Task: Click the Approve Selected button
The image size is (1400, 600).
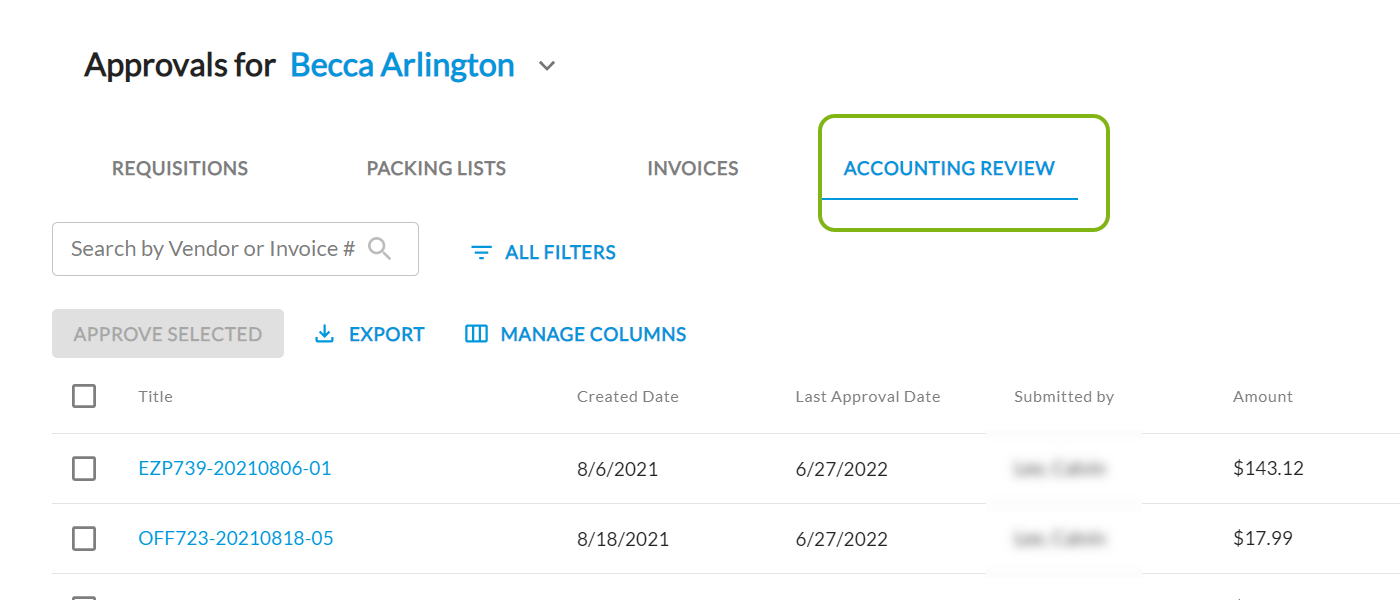Action: point(168,334)
